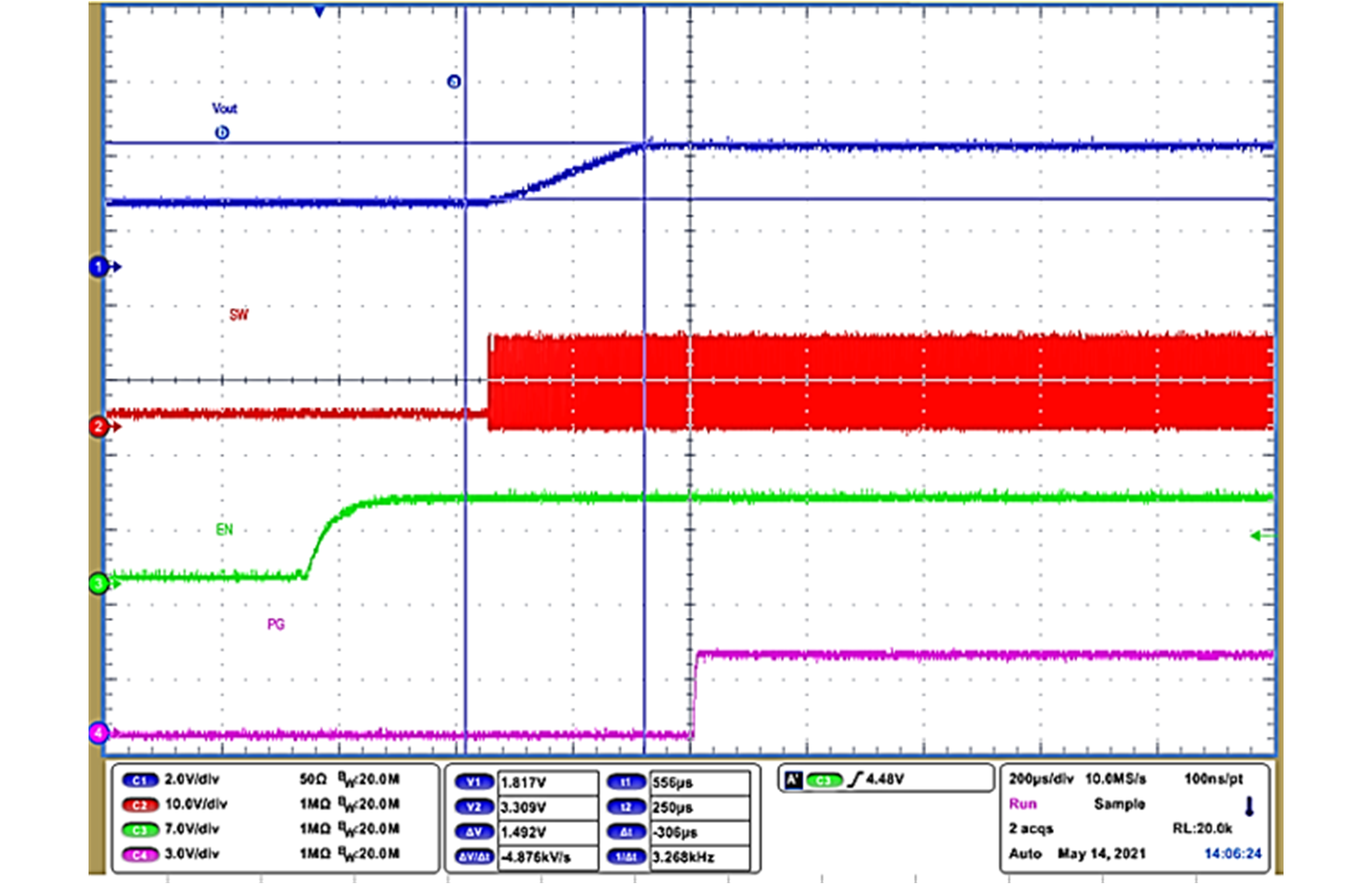Select the channel 1 ground marker
The width and height of the screenshot is (1372, 884).
pyautogui.click(x=99, y=264)
